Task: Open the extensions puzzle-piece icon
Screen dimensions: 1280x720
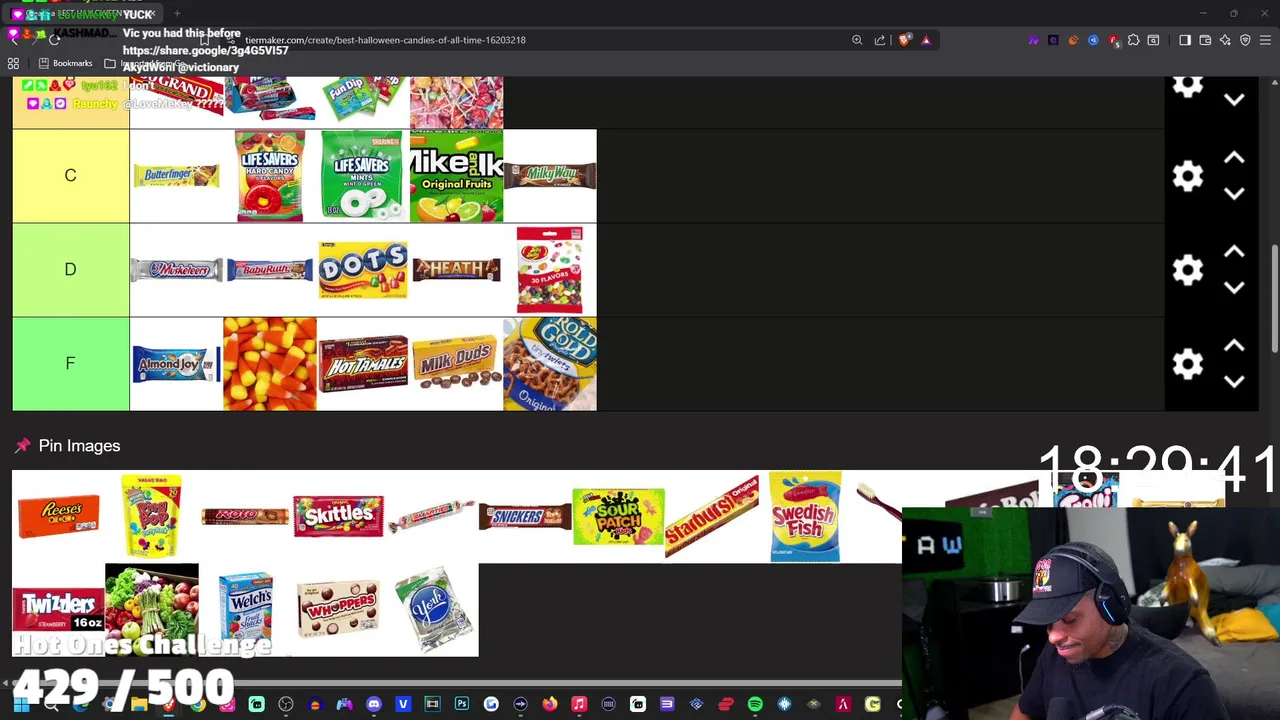Action: coord(1133,40)
